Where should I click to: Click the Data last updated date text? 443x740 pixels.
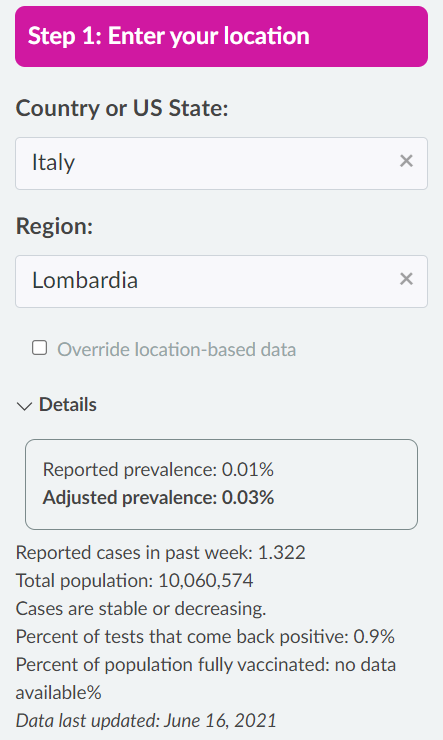click(146, 721)
